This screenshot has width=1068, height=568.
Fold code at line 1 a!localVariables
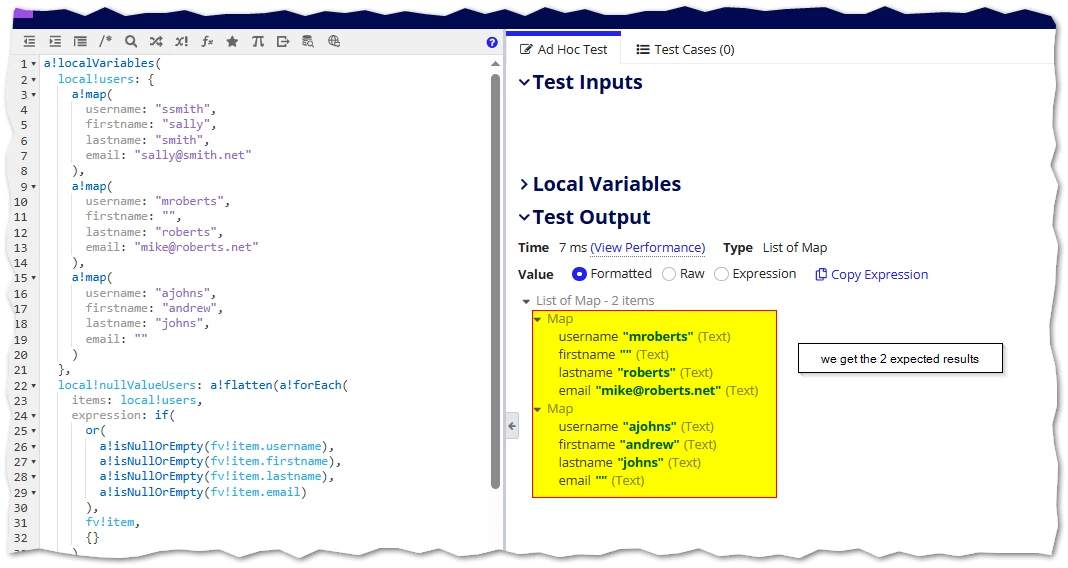pos(34,64)
